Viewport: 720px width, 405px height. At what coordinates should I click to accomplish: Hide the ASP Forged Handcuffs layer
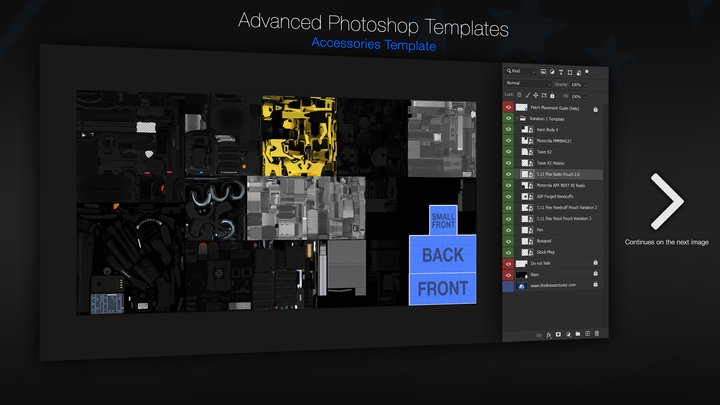[x=508, y=197]
